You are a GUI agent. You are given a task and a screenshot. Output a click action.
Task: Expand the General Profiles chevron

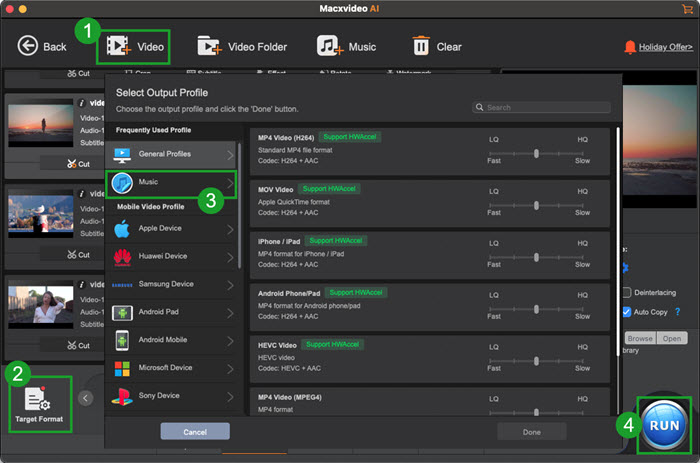coord(230,155)
